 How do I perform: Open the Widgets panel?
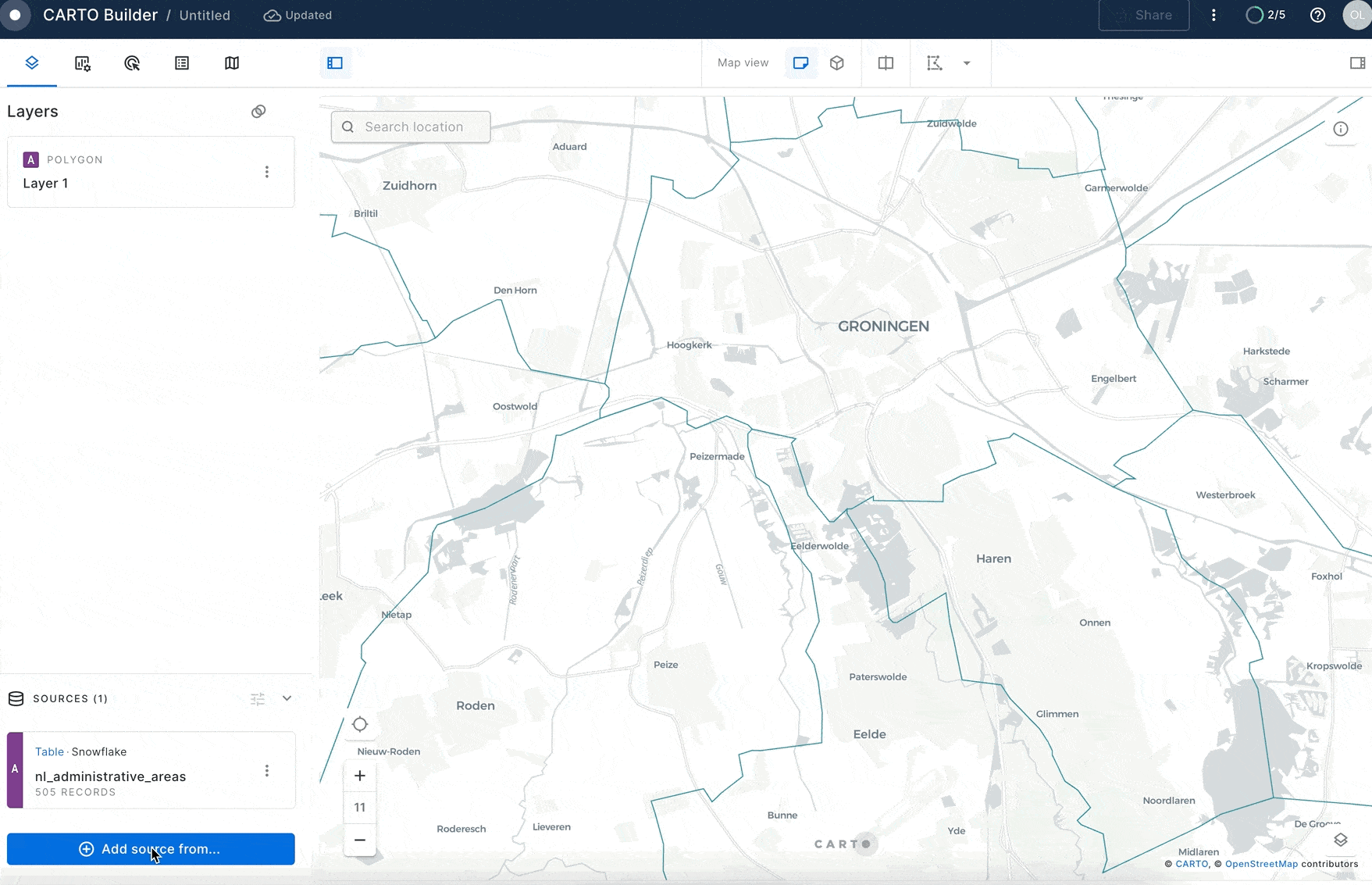[x=82, y=63]
